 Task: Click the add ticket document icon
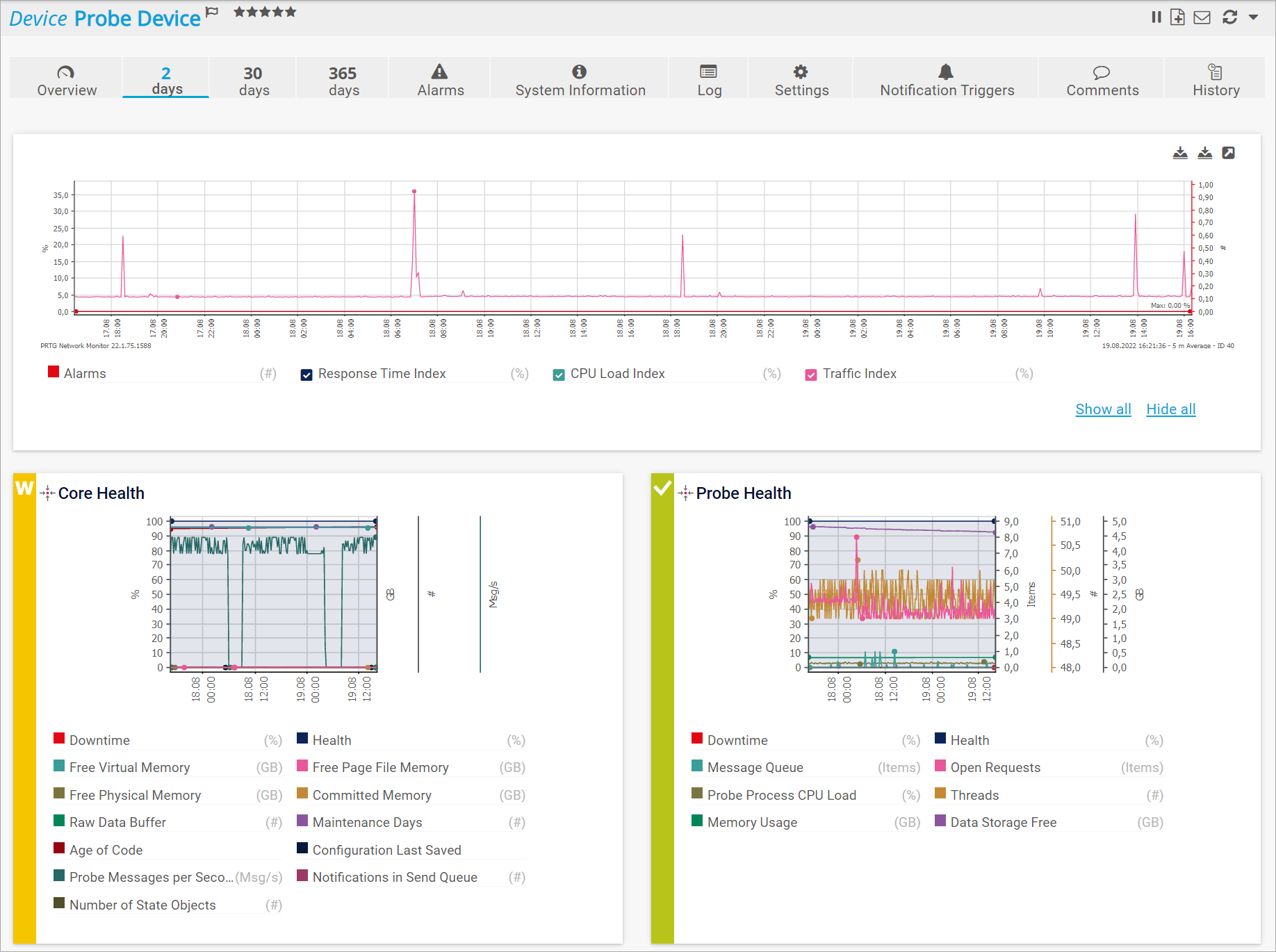1177,17
